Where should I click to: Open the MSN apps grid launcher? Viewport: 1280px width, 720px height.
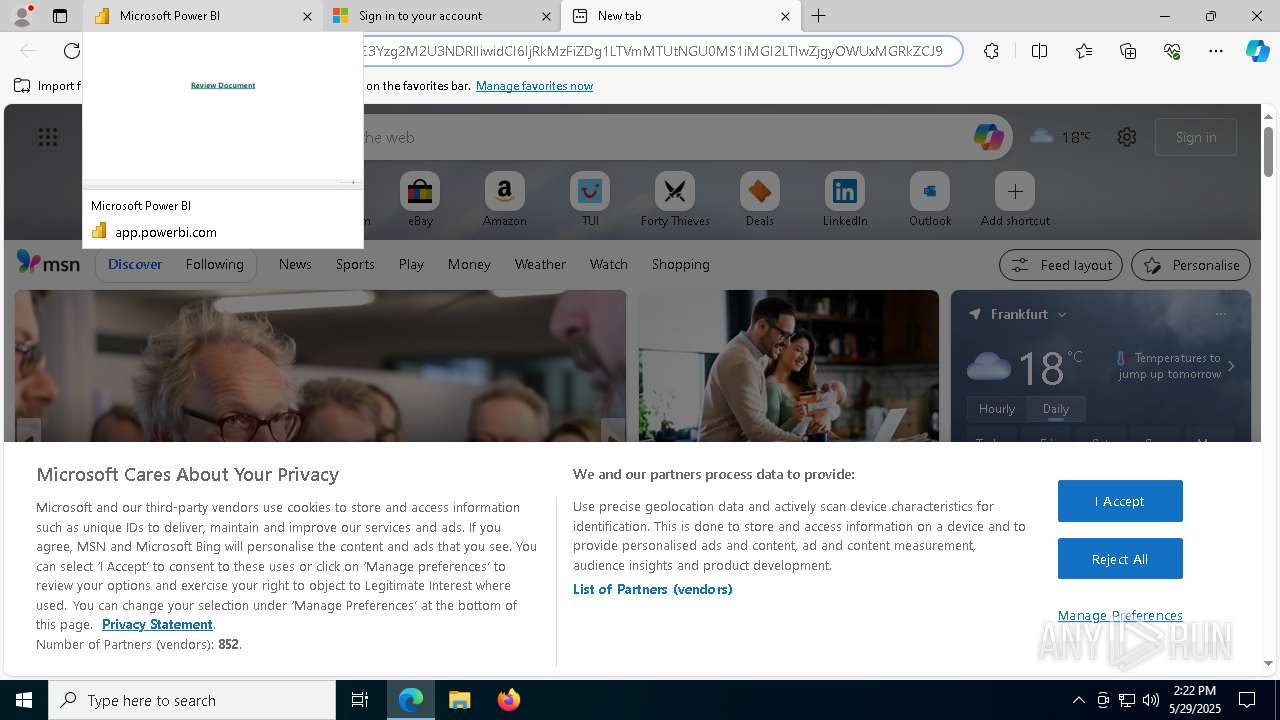coord(48,137)
